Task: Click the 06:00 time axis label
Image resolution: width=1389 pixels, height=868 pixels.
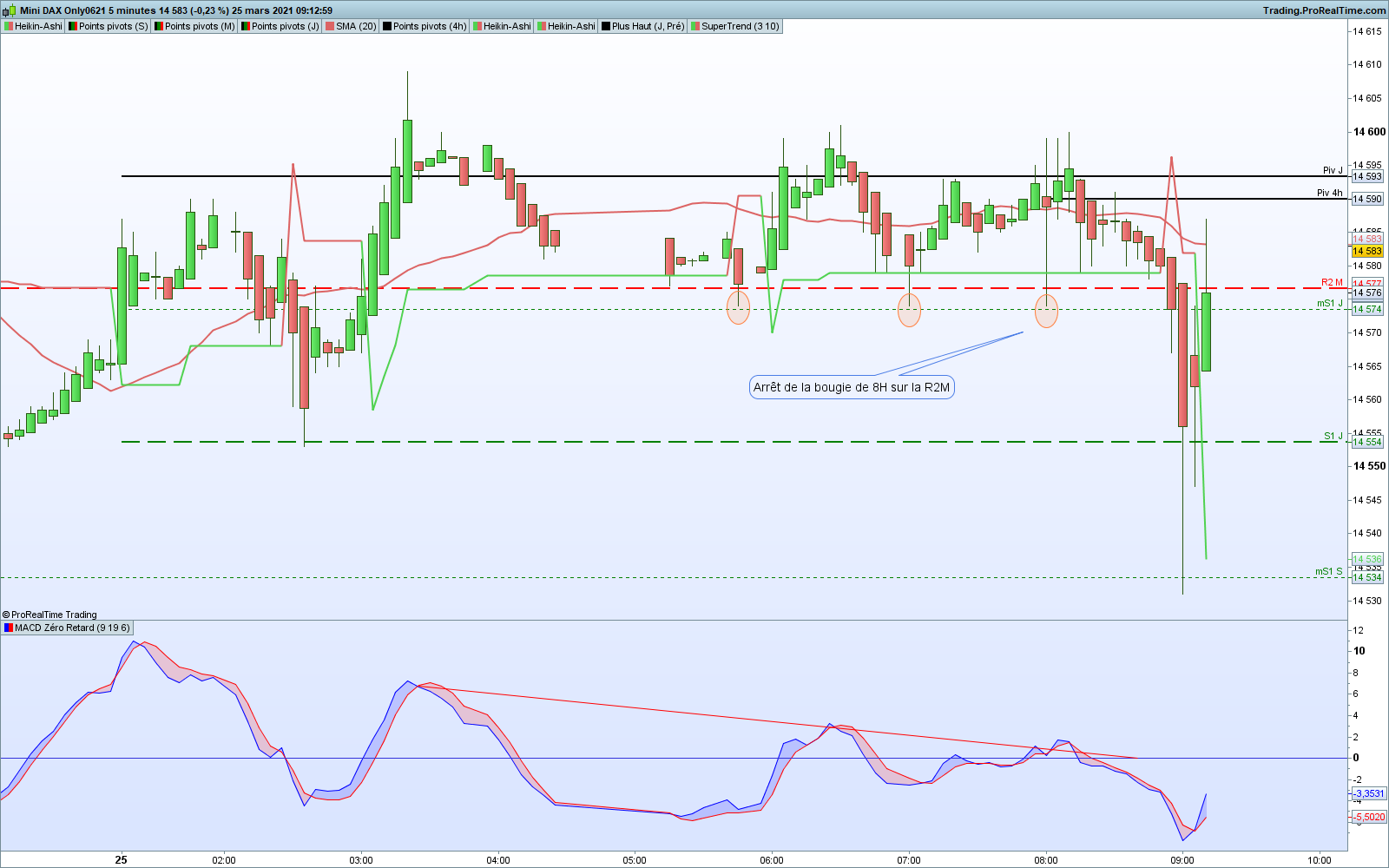Action: click(772, 860)
